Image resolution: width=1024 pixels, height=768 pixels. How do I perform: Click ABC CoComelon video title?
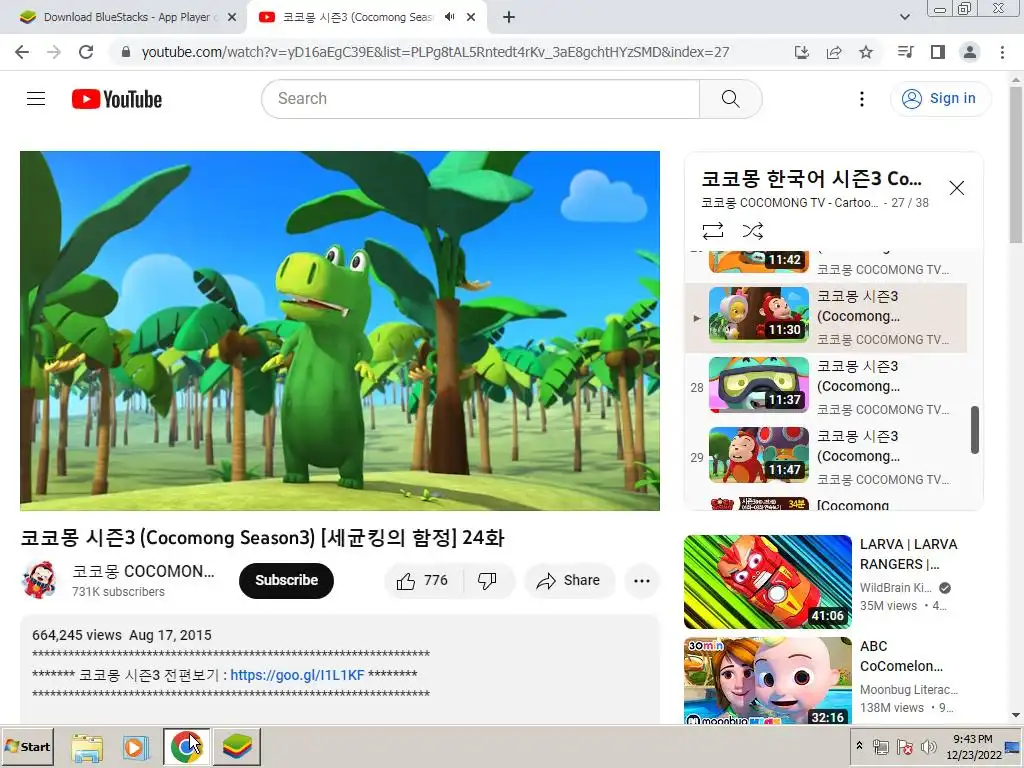click(901, 656)
